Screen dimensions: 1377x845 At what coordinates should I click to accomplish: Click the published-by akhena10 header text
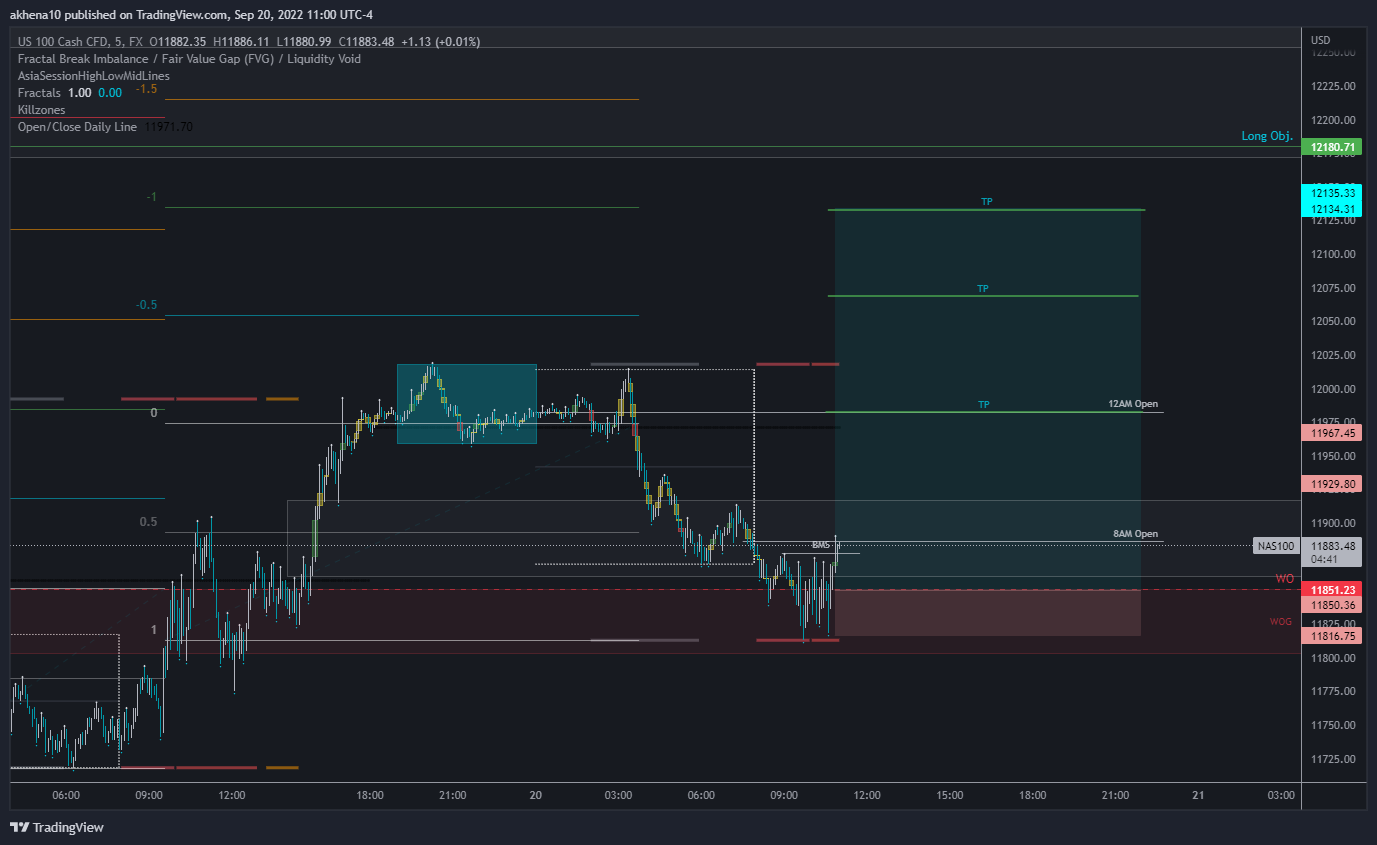[x=191, y=15]
